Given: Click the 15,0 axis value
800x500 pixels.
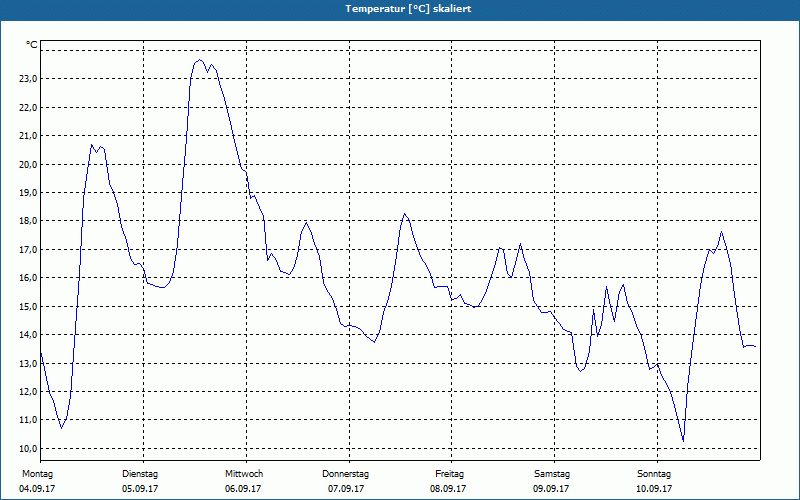Looking at the screenshot, I should click(x=29, y=306).
